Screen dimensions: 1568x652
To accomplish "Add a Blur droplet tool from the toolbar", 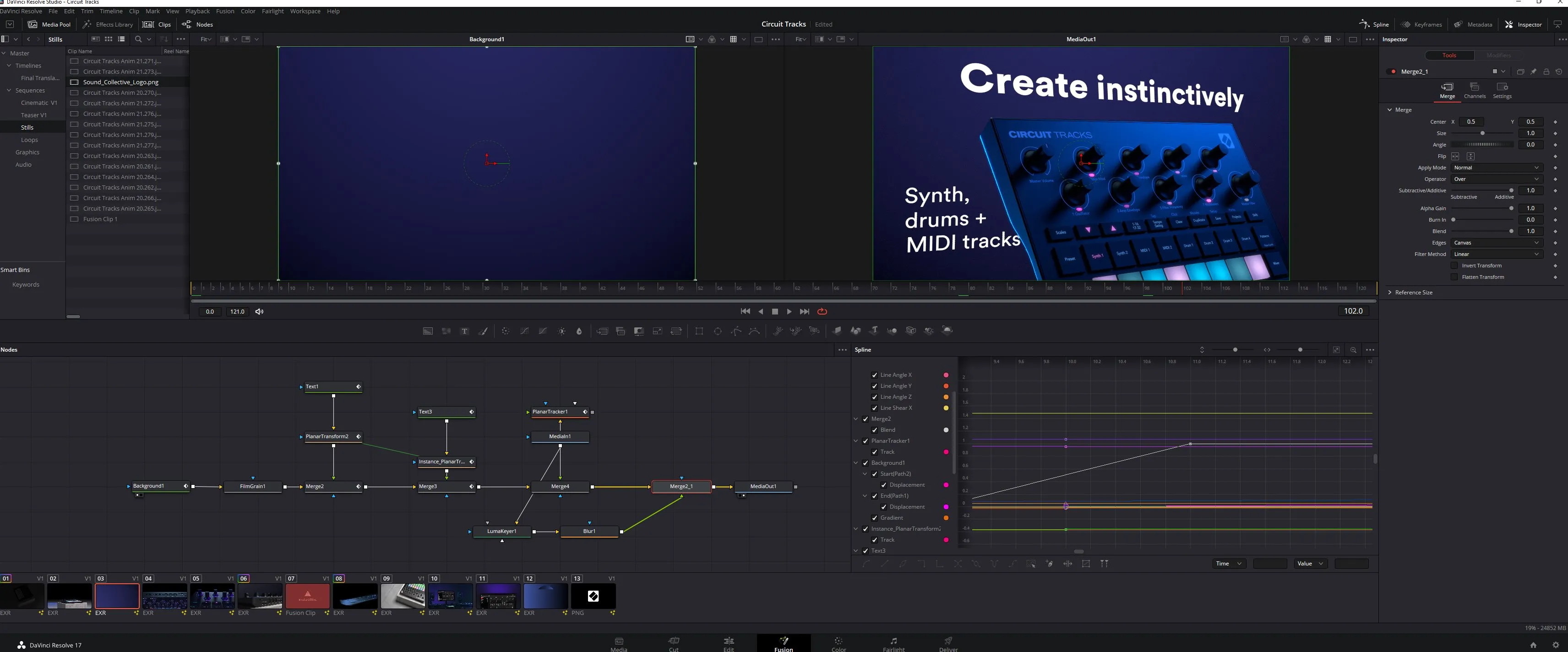I will point(579,331).
